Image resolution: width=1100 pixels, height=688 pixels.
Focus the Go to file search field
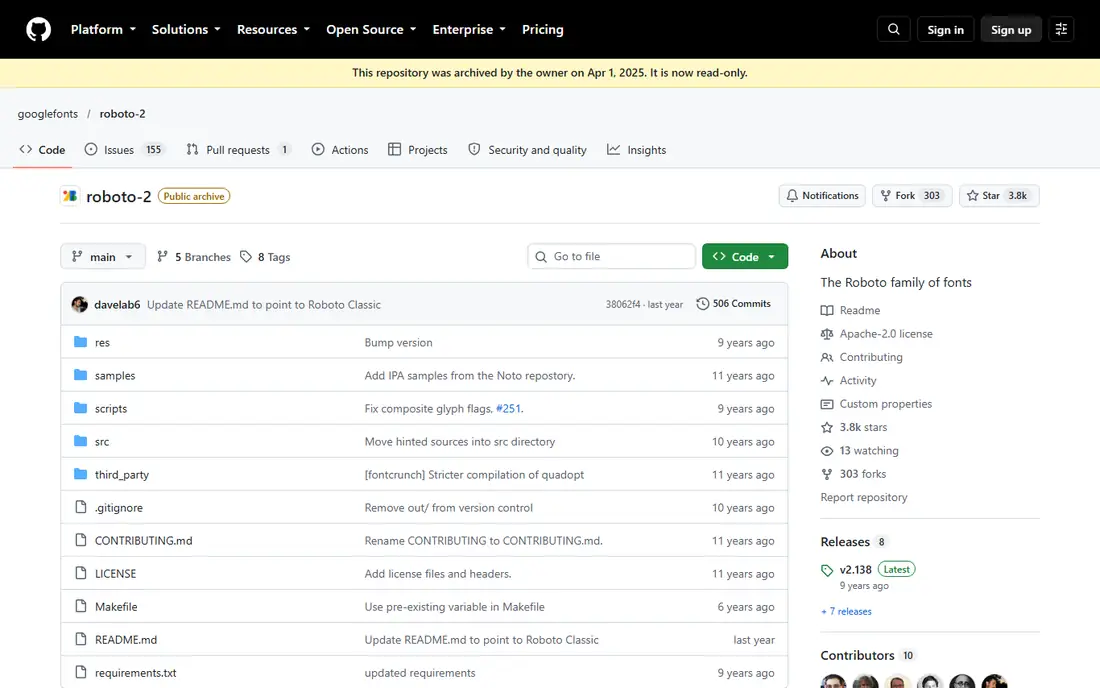pos(611,257)
